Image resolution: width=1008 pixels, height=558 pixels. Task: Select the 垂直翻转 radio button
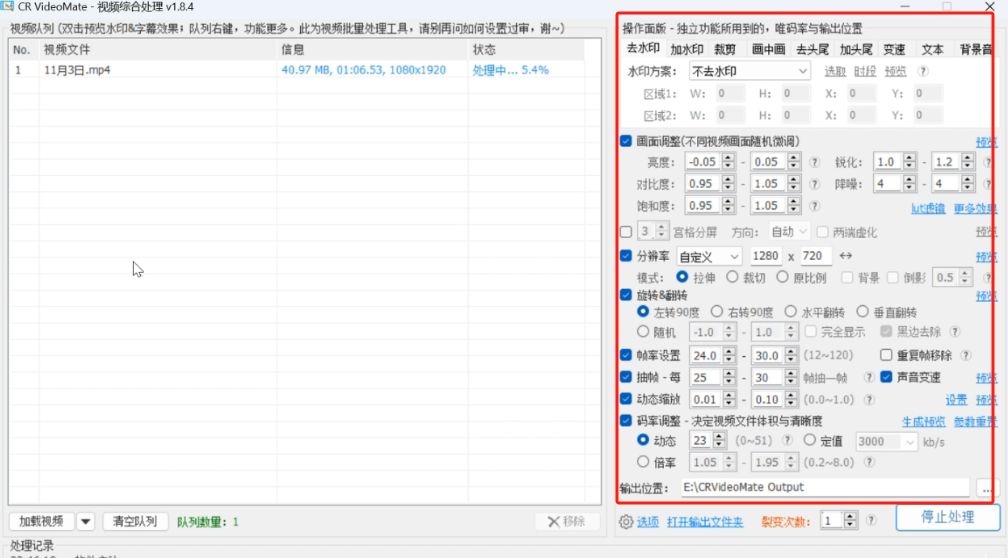click(863, 312)
